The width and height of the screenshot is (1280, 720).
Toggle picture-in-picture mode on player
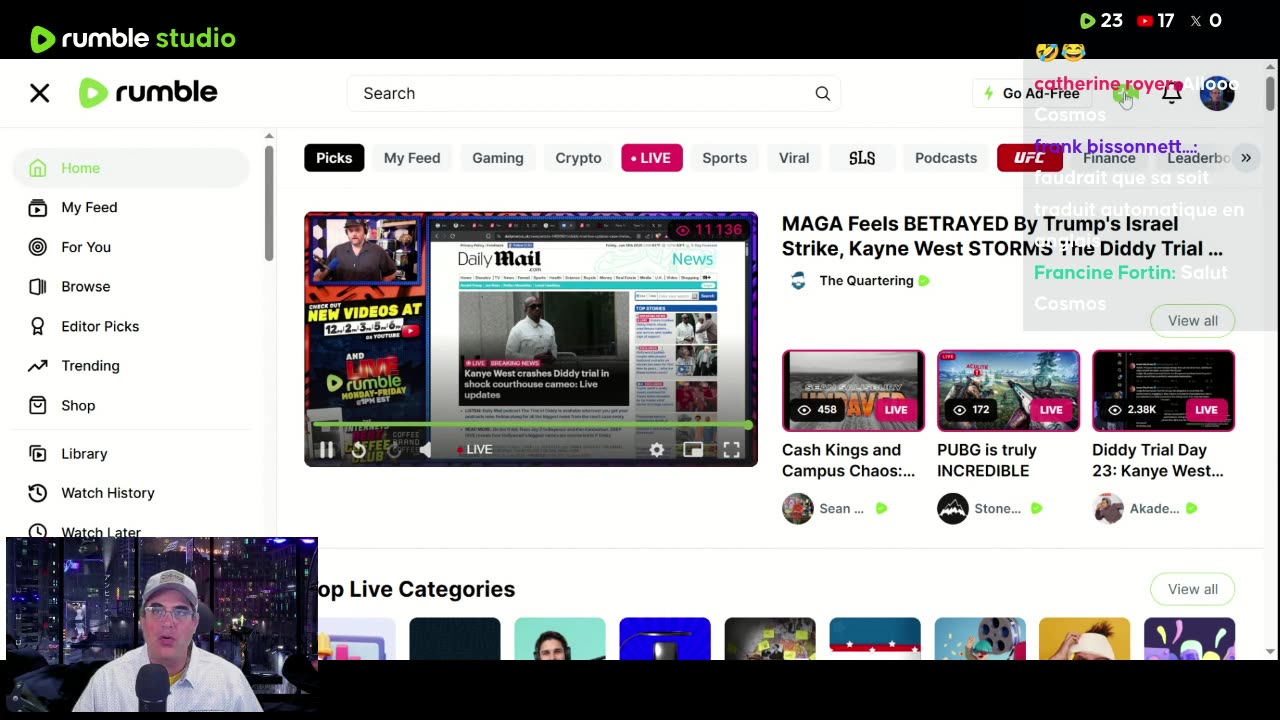click(x=693, y=450)
